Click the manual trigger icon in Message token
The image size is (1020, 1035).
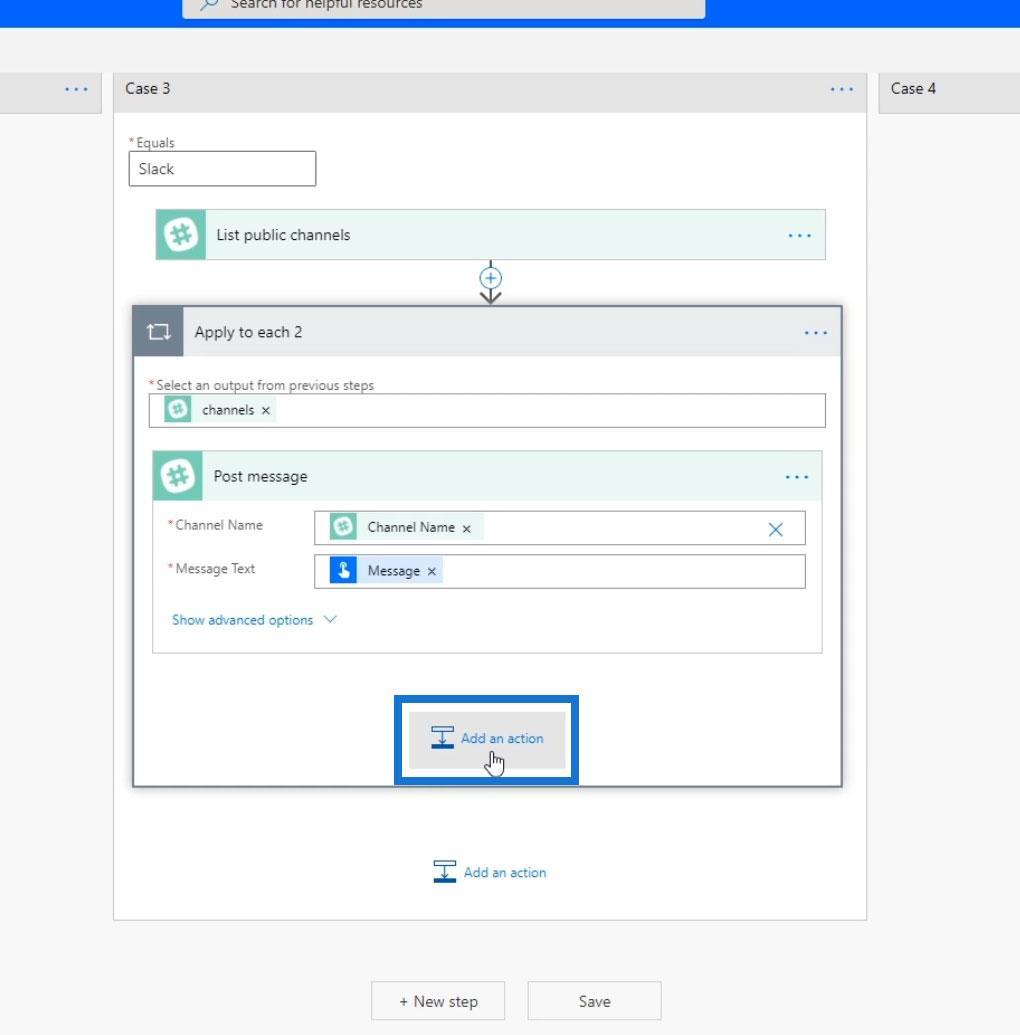(343, 570)
